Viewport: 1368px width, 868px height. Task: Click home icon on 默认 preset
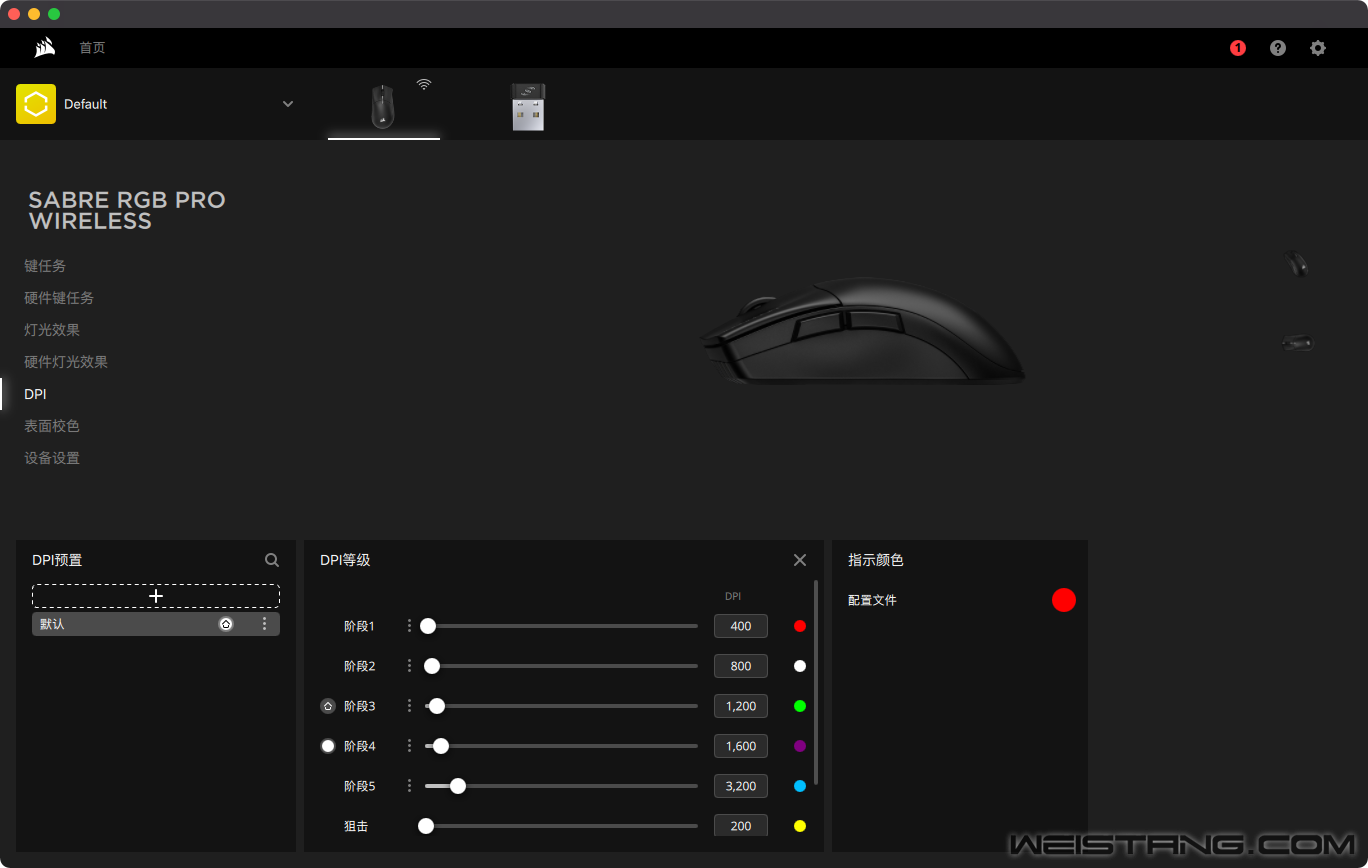click(x=226, y=624)
